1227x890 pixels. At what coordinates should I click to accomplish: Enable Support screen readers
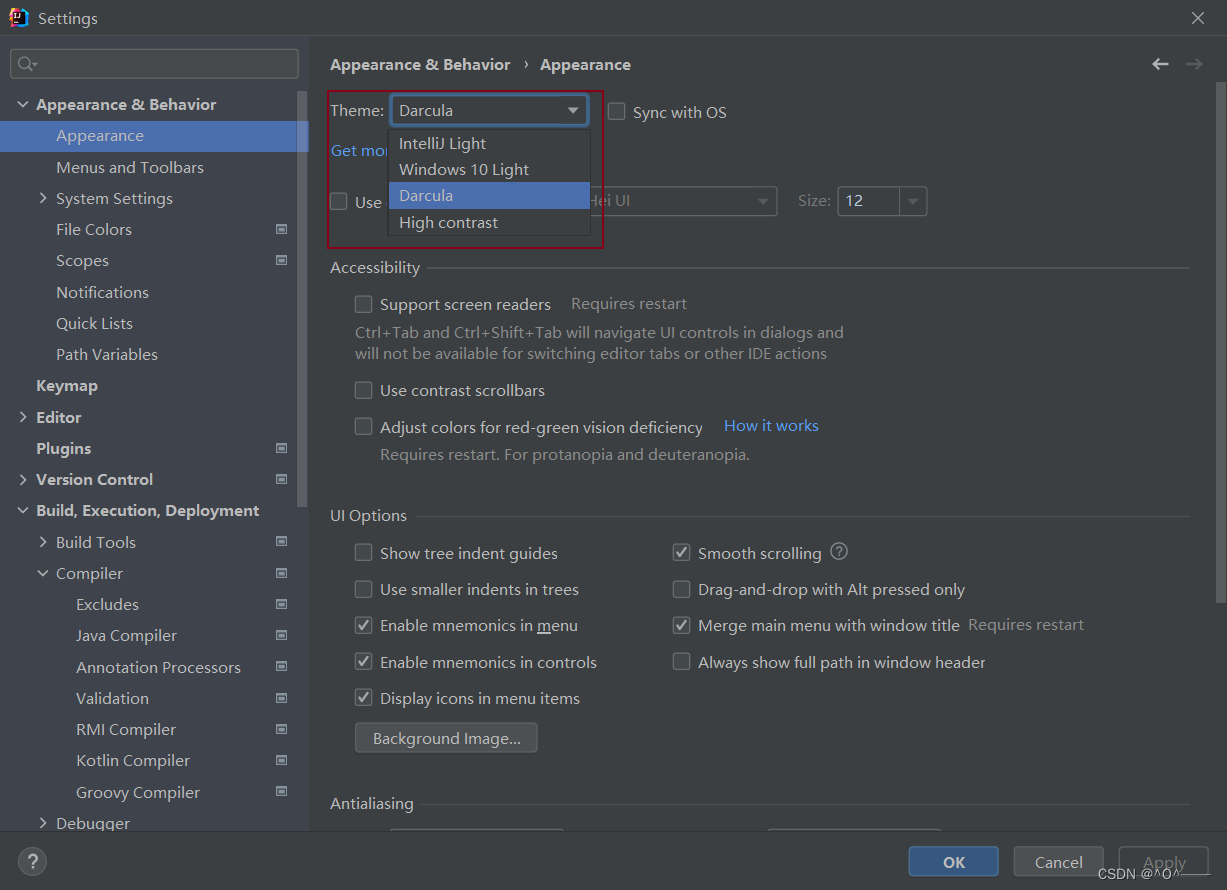(364, 304)
